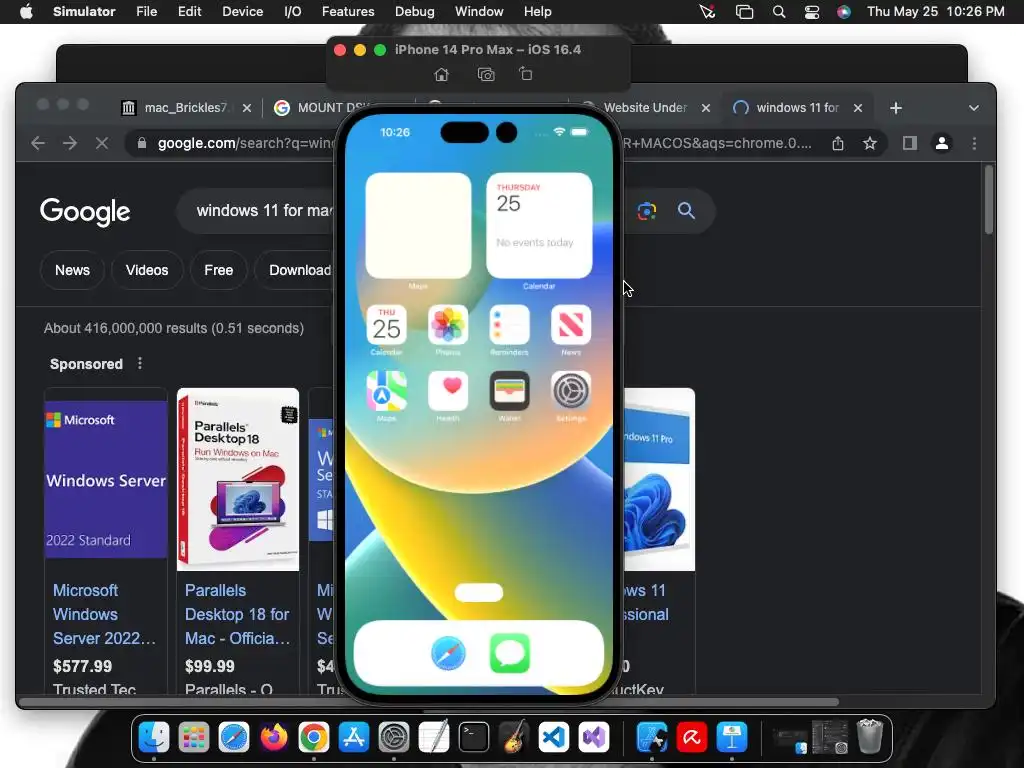Open Visual Studio Code from Dock
Screen dimensions: 1024x768
[553, 737]
